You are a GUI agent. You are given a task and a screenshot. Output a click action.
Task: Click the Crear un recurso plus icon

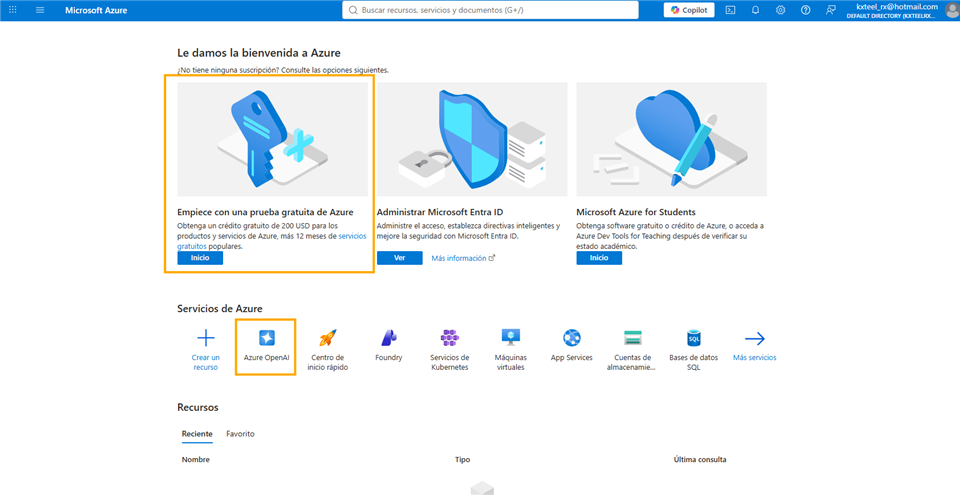pos(206,338)
